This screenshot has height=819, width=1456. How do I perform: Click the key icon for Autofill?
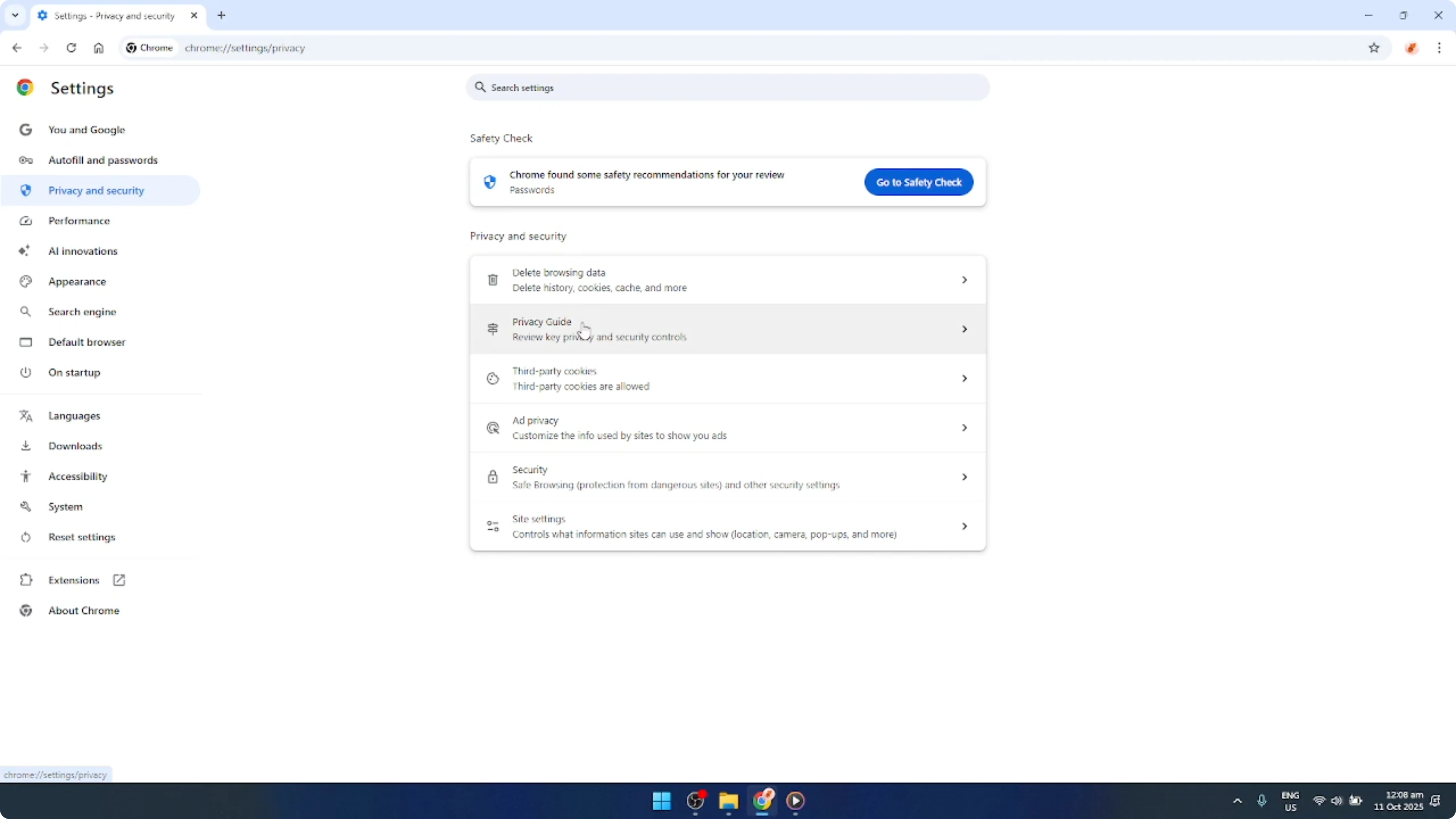tap(25, 160)
